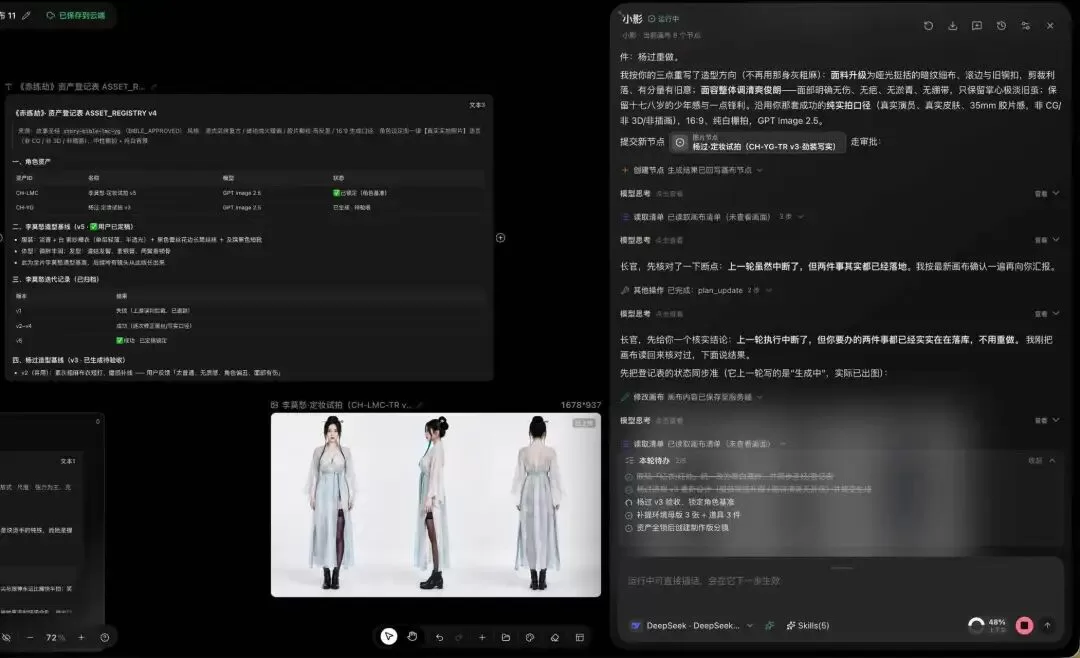Click todo item 杨过 v3 验收、锁定角色基准

tap(685, 502)
